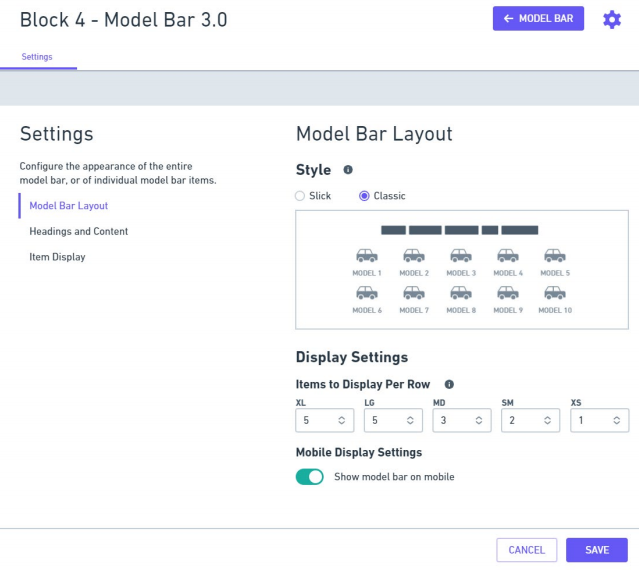The image size is (639, 570).
Task: Select the Slick style radio button
Action: coord(301,196)
